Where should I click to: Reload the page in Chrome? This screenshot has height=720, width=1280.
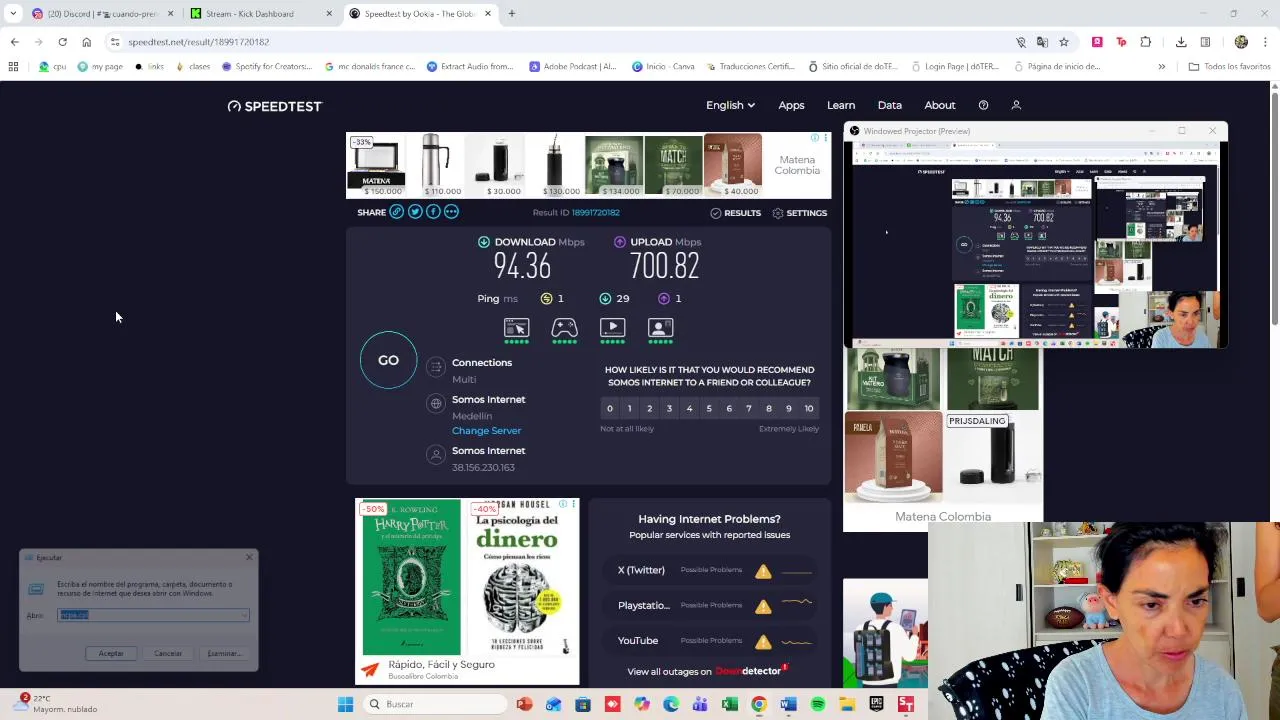pos(62,42)
